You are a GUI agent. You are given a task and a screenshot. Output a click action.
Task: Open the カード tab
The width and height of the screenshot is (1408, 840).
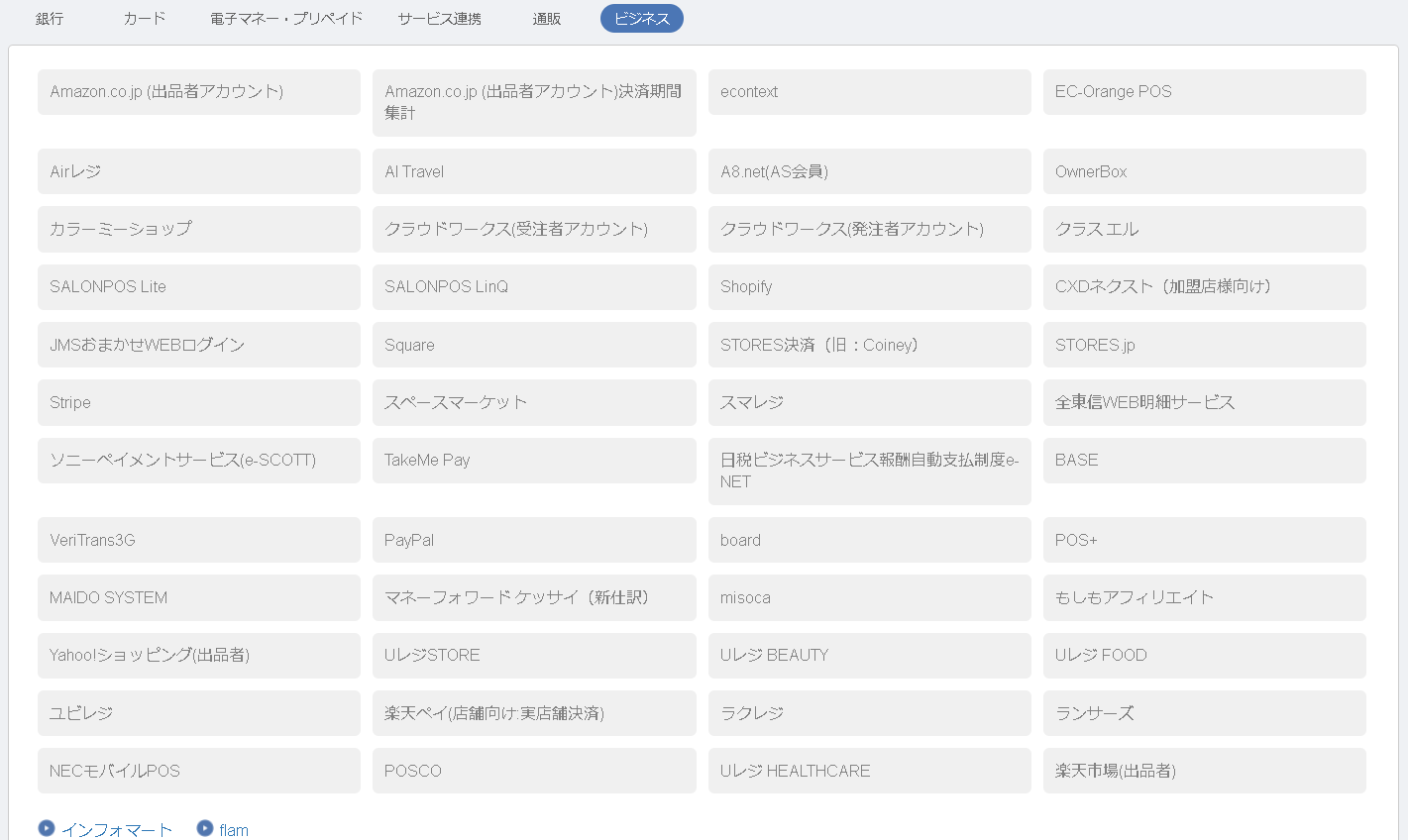click(145, 19)
